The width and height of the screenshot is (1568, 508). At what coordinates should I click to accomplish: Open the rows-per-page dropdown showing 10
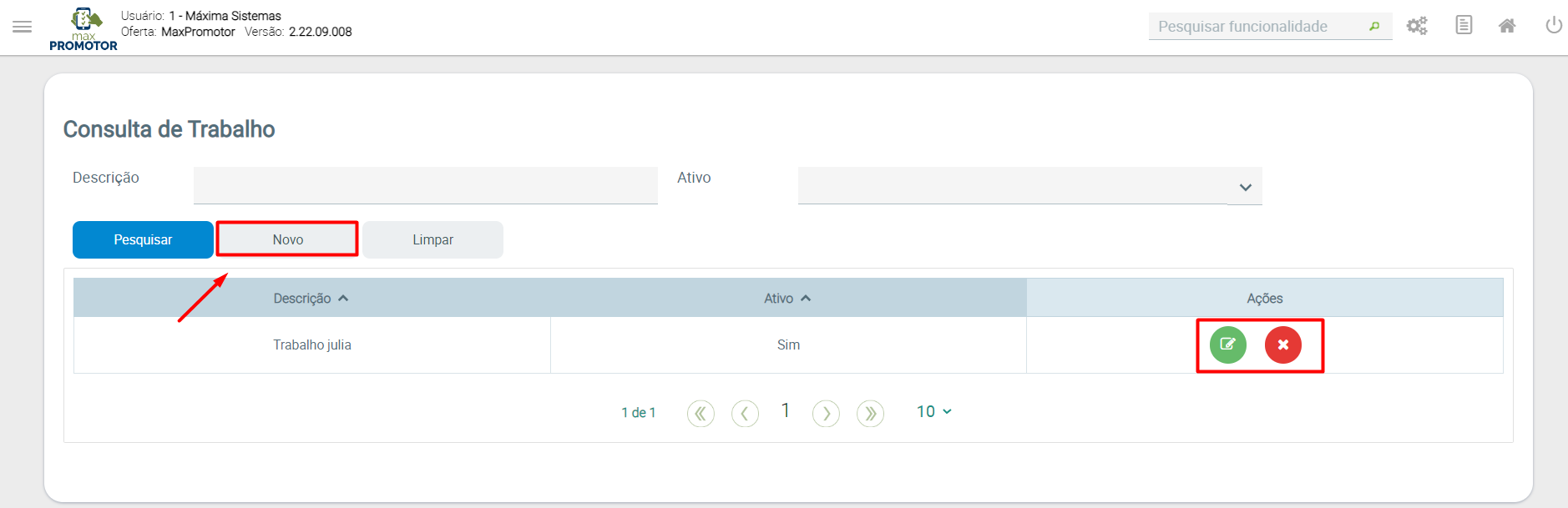coord(934,412)
